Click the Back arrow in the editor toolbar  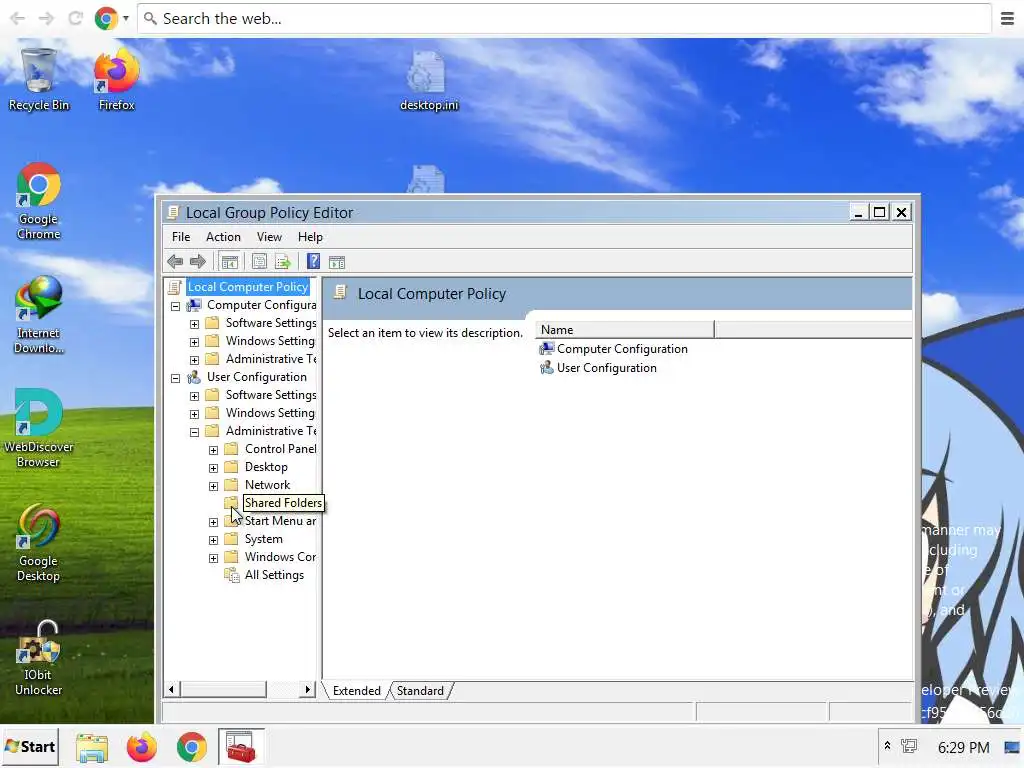[x=175, y=262]
